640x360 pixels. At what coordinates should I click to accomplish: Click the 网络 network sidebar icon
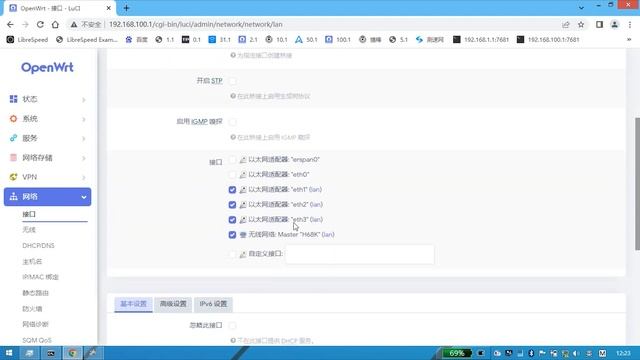pyautogui.click(x=13, y=196)
